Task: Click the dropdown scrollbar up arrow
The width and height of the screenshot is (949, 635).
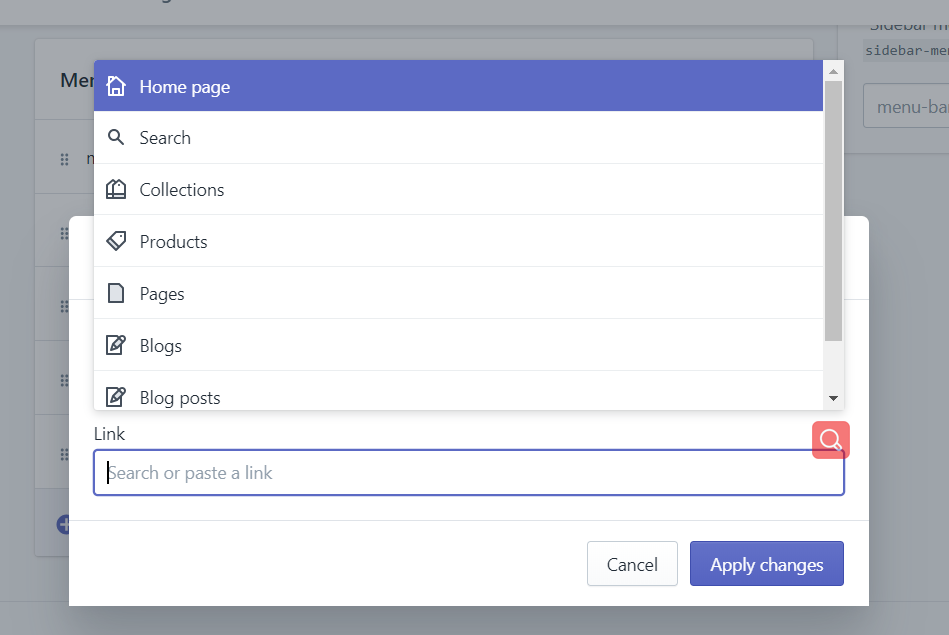Action: pos(833,71)
